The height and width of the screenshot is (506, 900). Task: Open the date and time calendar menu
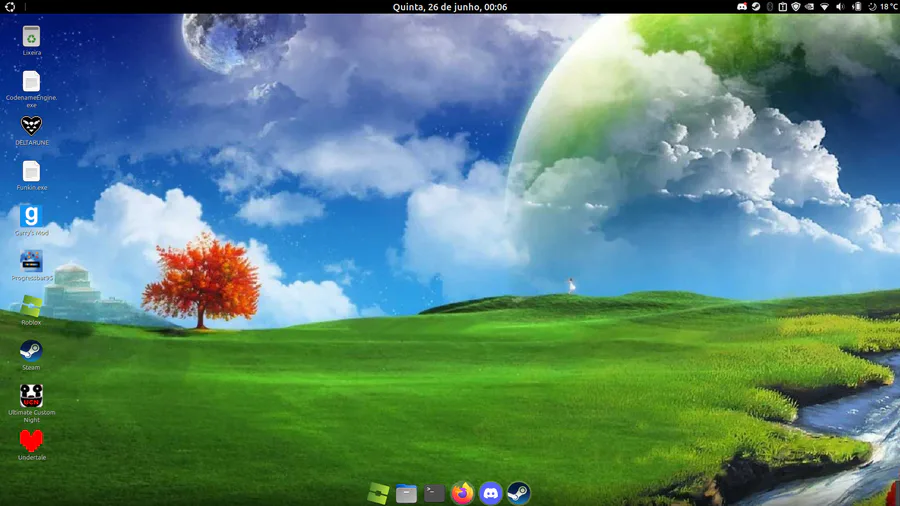click(450, 7)
